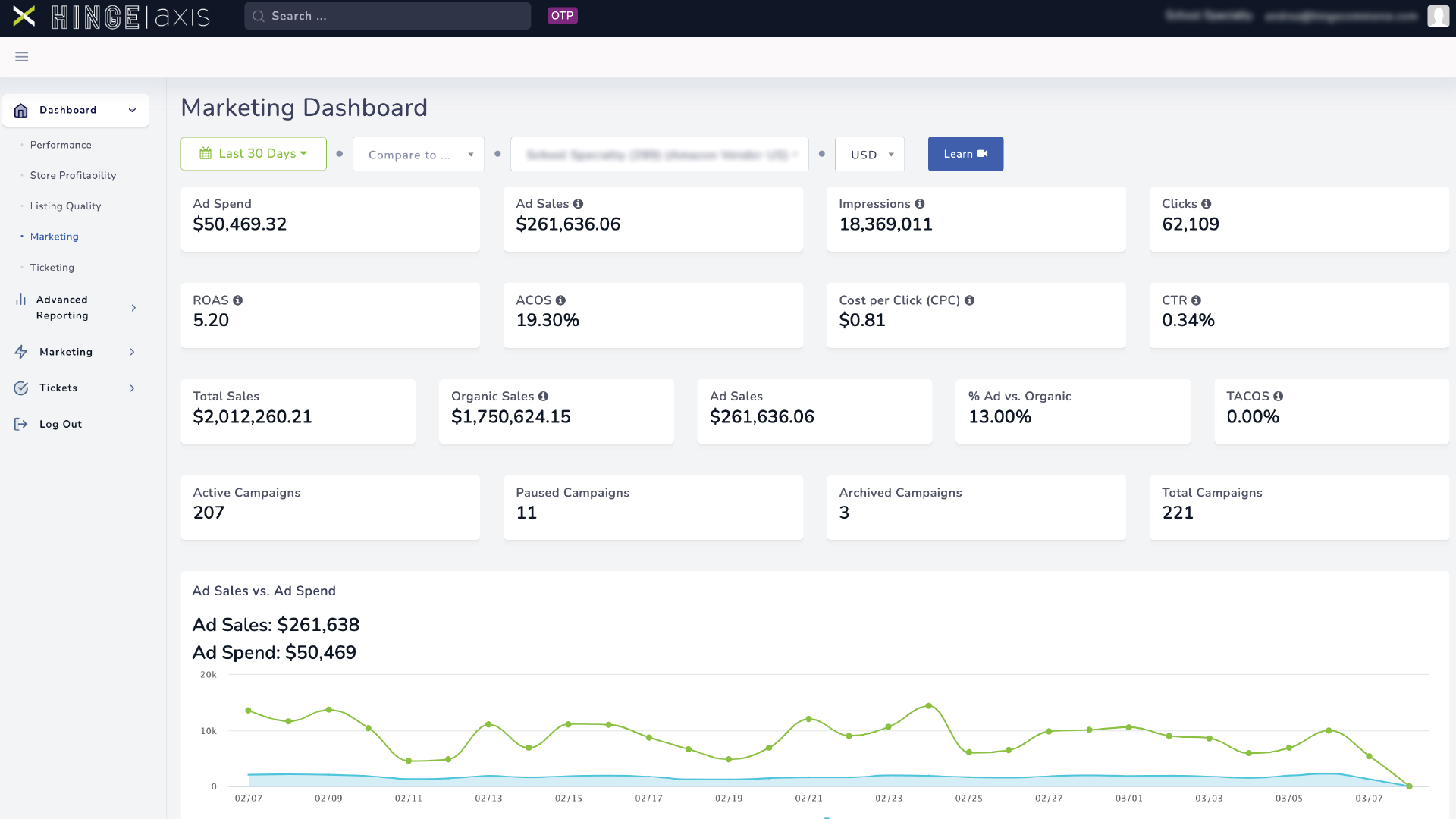
Task: Click the TACOS info icon
Action: click(1279, 396)
